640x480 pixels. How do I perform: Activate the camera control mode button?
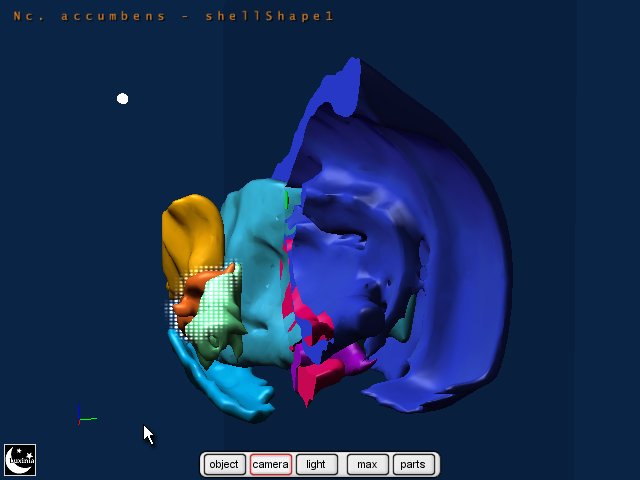(x=270, y=464)
